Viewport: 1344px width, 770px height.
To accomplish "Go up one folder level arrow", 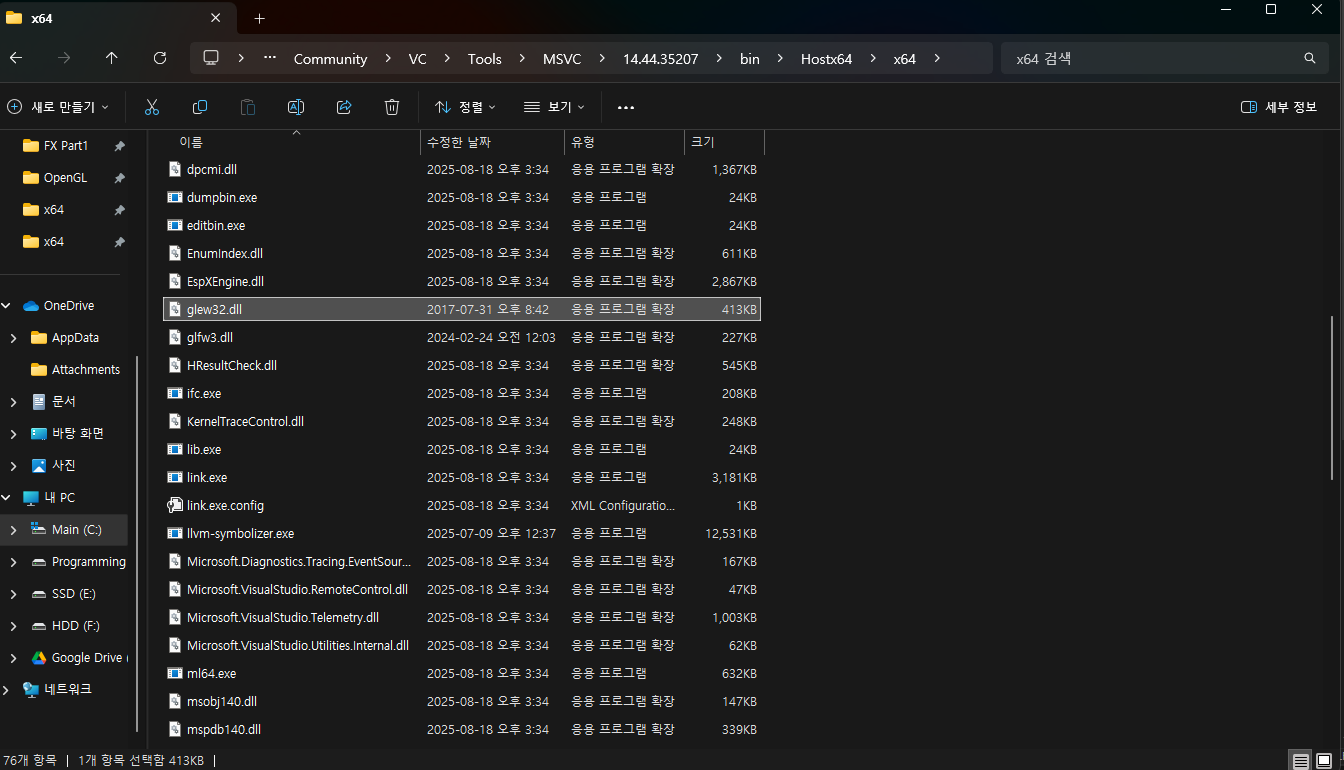I will click(112, 58).
